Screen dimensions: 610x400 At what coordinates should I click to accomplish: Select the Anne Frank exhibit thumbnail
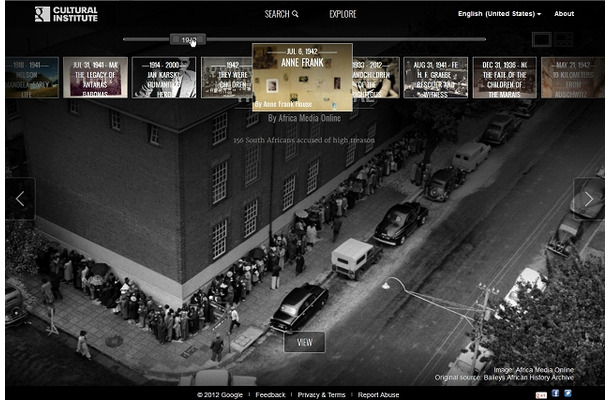click(x=302, y=77)
